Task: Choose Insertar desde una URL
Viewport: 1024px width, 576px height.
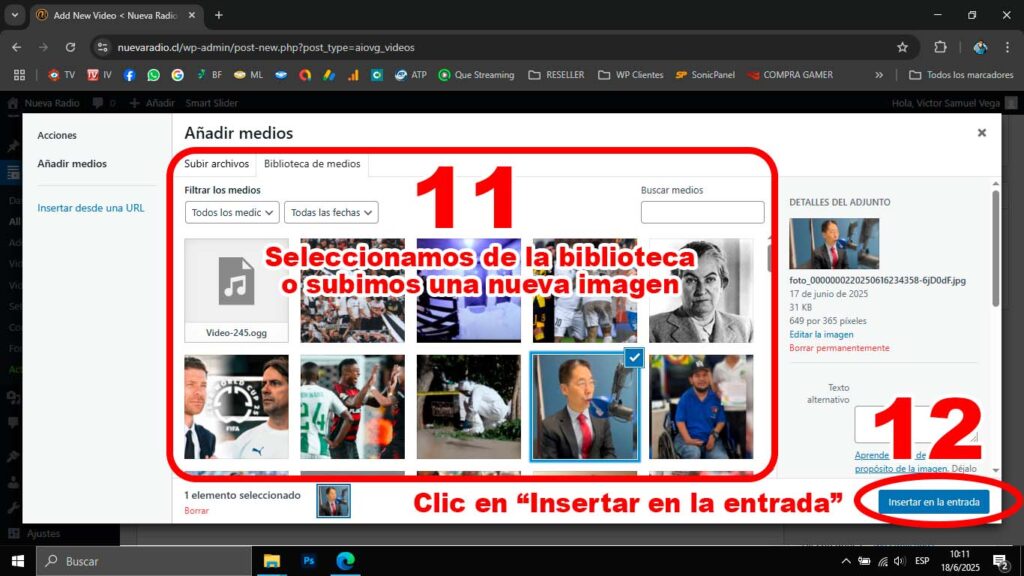Action: [x=91, y=208]
